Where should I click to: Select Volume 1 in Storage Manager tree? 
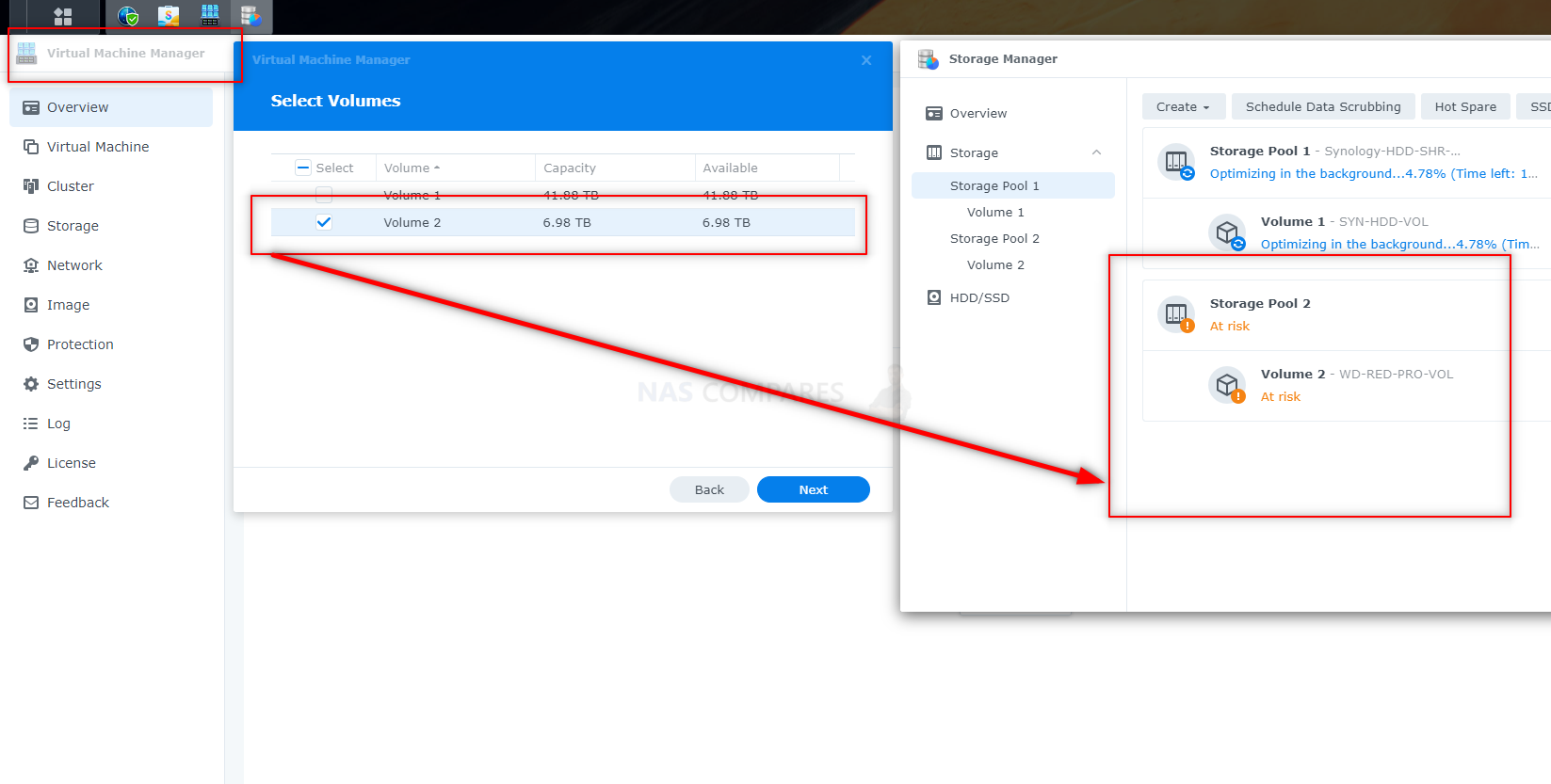click(1013, 212)
